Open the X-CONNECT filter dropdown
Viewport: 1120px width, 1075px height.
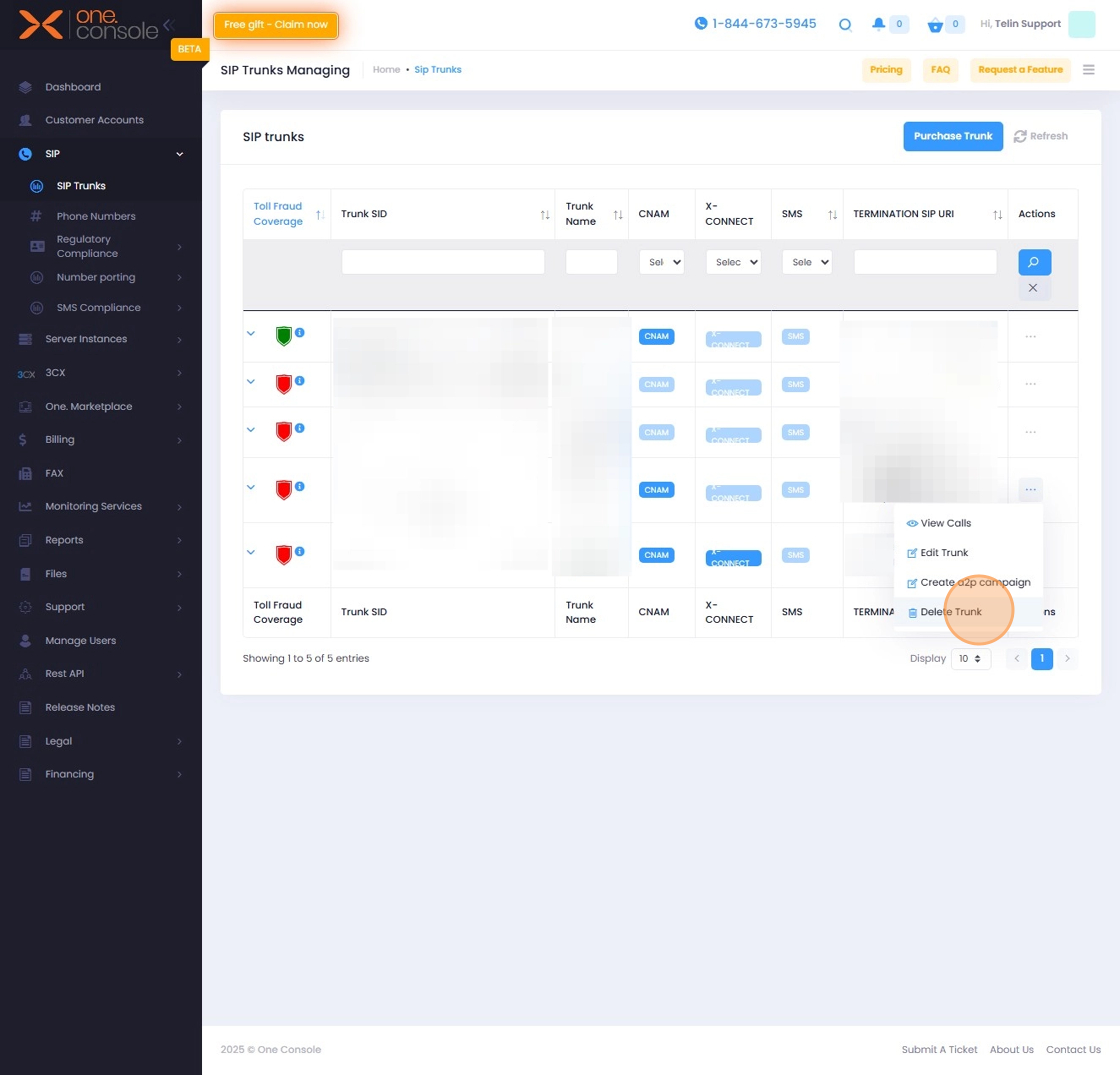[x=733, y=262]
